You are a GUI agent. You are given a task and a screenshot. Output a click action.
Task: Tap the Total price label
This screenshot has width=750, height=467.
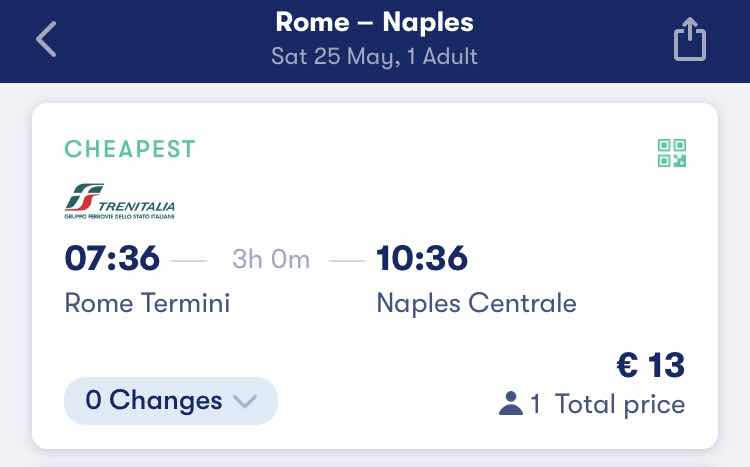pos(620,404)
